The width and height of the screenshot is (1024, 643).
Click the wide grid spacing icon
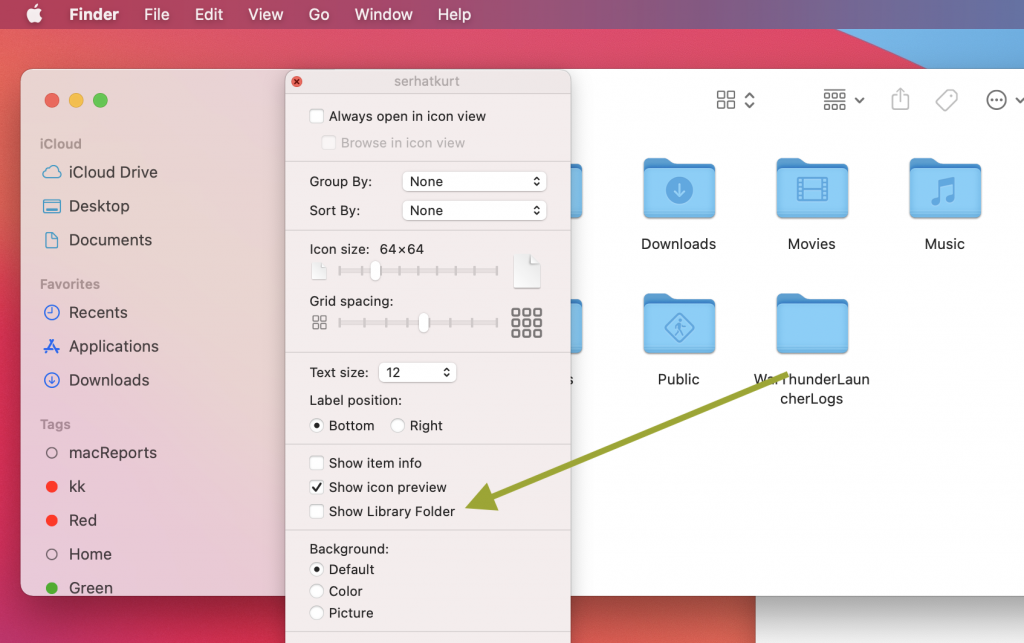526,322
